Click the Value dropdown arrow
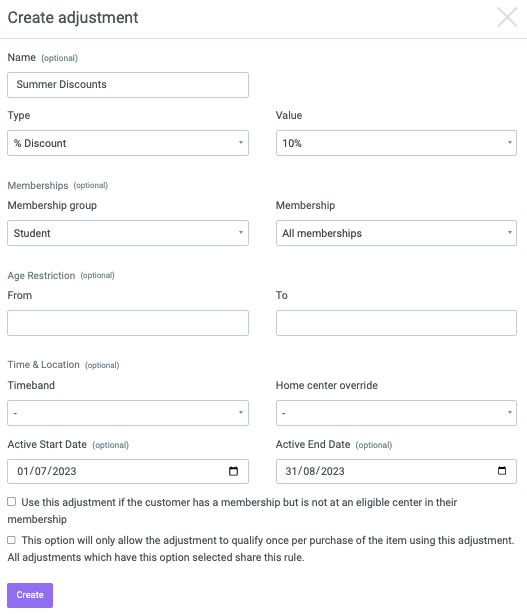Image resolution: width=527 pixels, height=614 pixels. coord(509,143)
